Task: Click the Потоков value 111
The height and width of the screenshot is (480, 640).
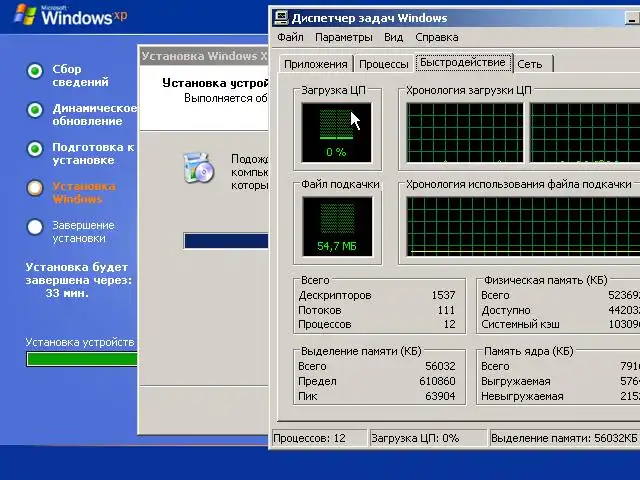Action: [446, 310]
